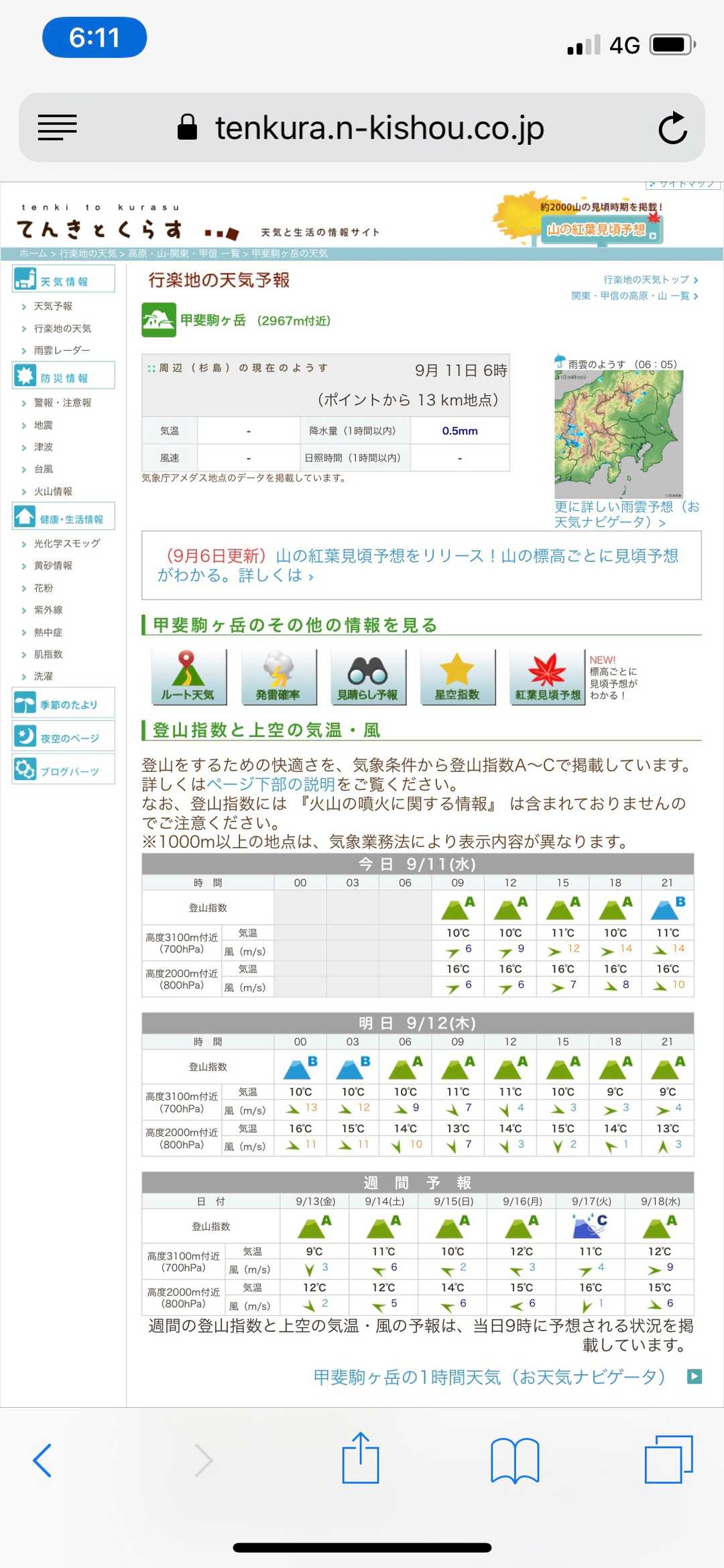Open the 発雷確率 lightning probability icon

tap(278, 677)
